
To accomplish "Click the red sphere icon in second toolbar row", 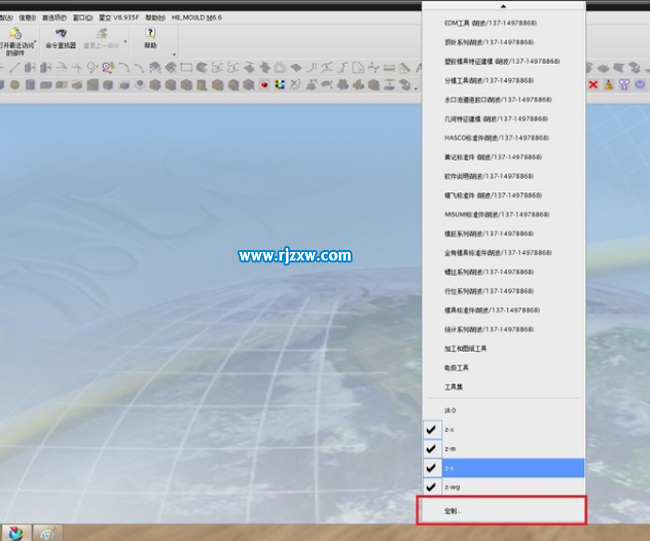I will [264, 85].
